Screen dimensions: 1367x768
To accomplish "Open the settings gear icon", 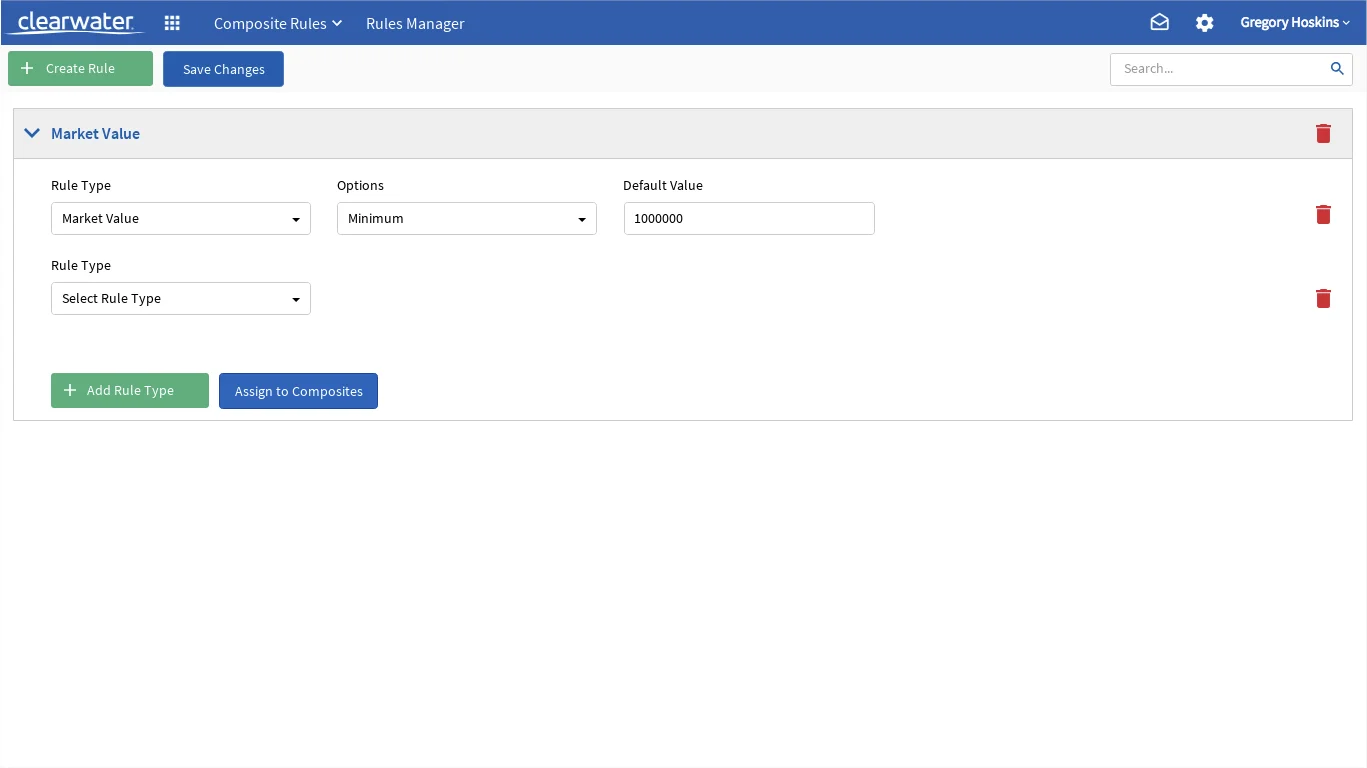I will click(x=1205, y=22).
